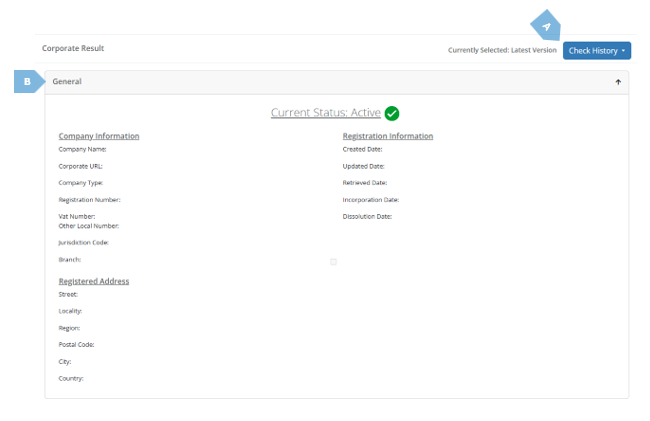Click the Vat Number label
The width and height of the screenshot is (650, 421).
click(77, 216)
